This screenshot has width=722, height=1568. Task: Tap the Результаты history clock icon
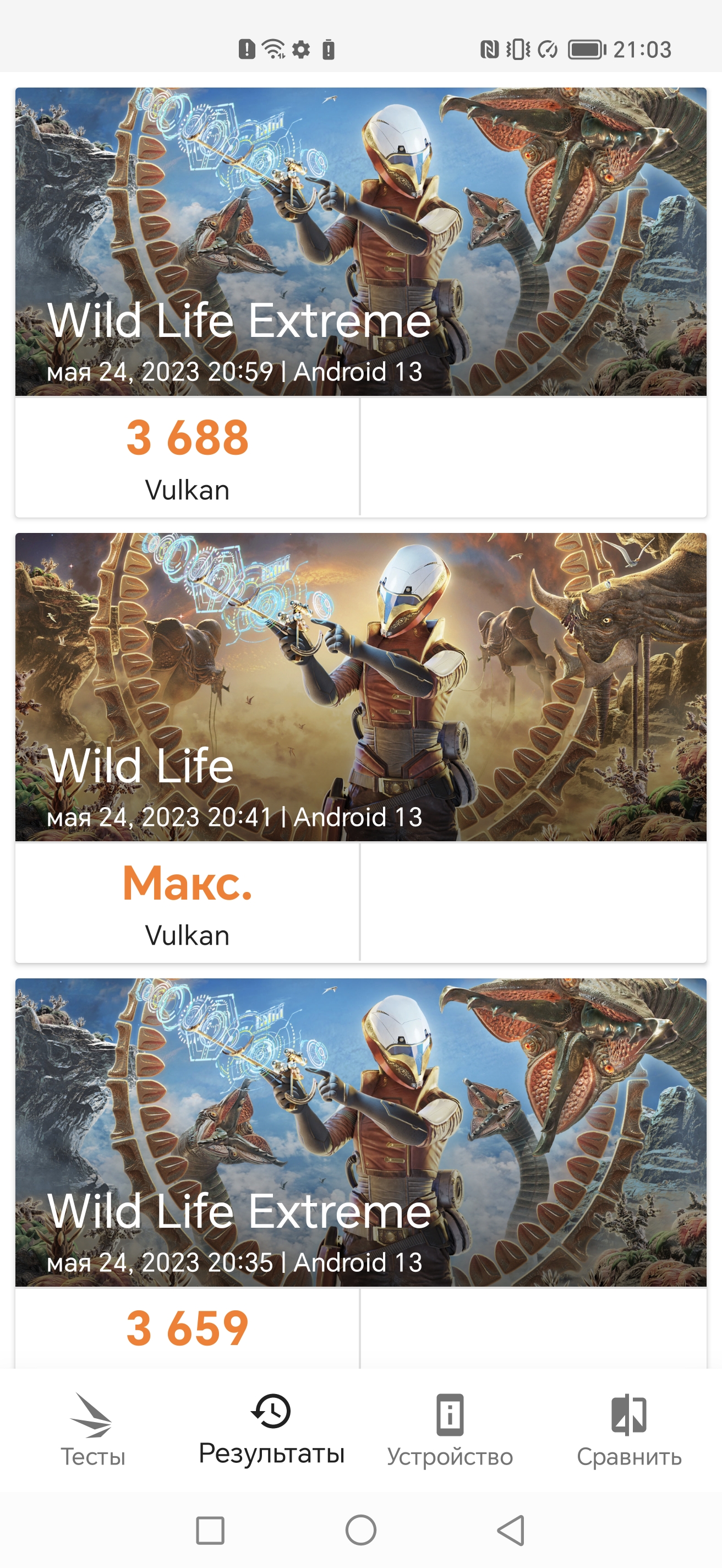[271, 1411]
